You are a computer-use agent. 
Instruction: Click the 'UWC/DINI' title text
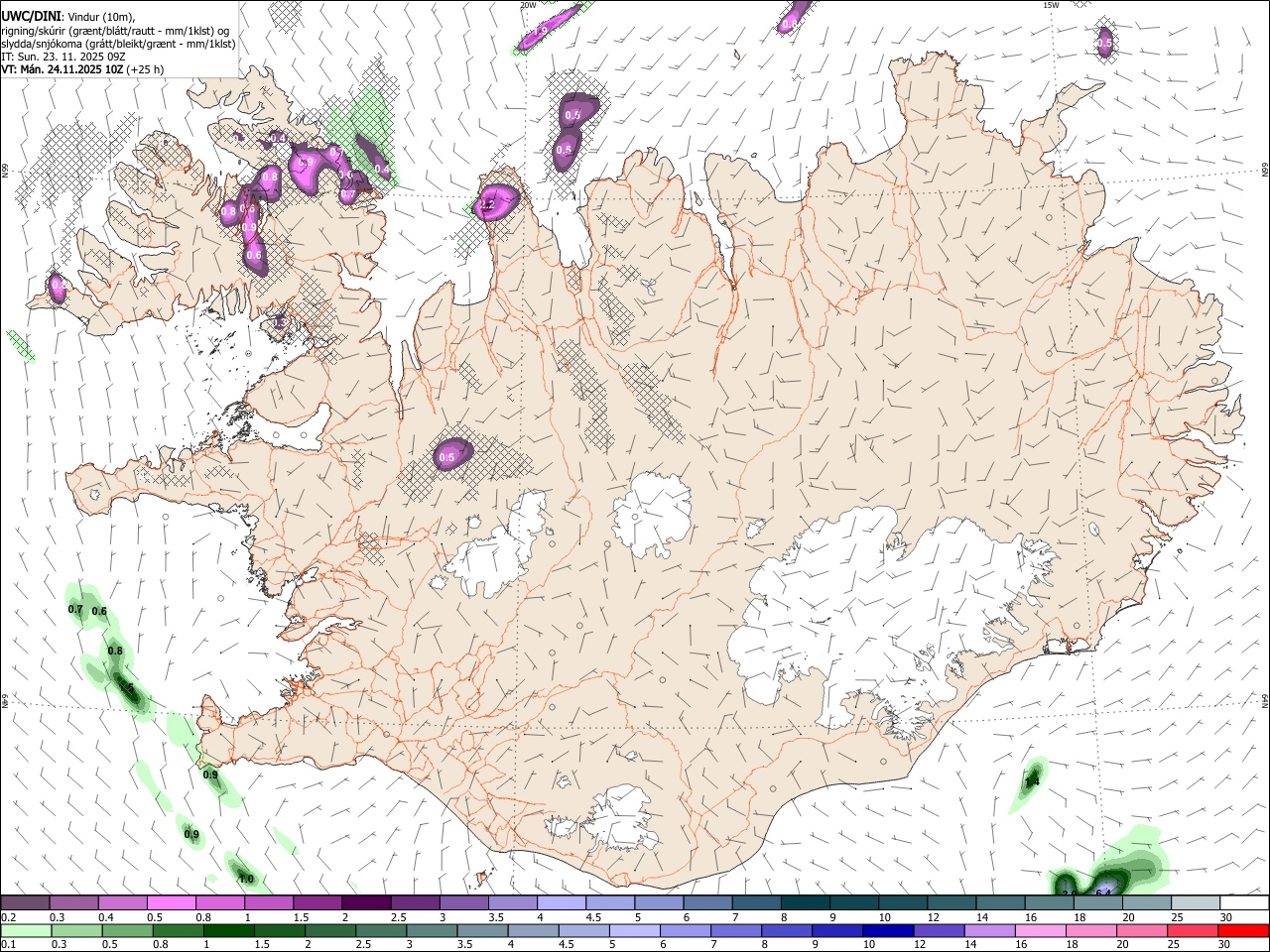click(31, 16)
